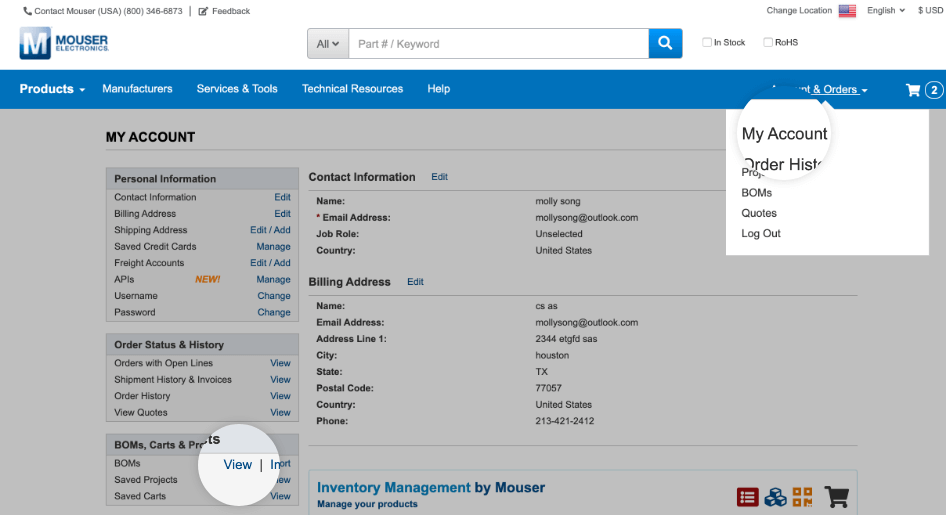This screenshot has width=946, height=521.
Task: Tick the RoHS checkbox
Action: click(768, 43)
